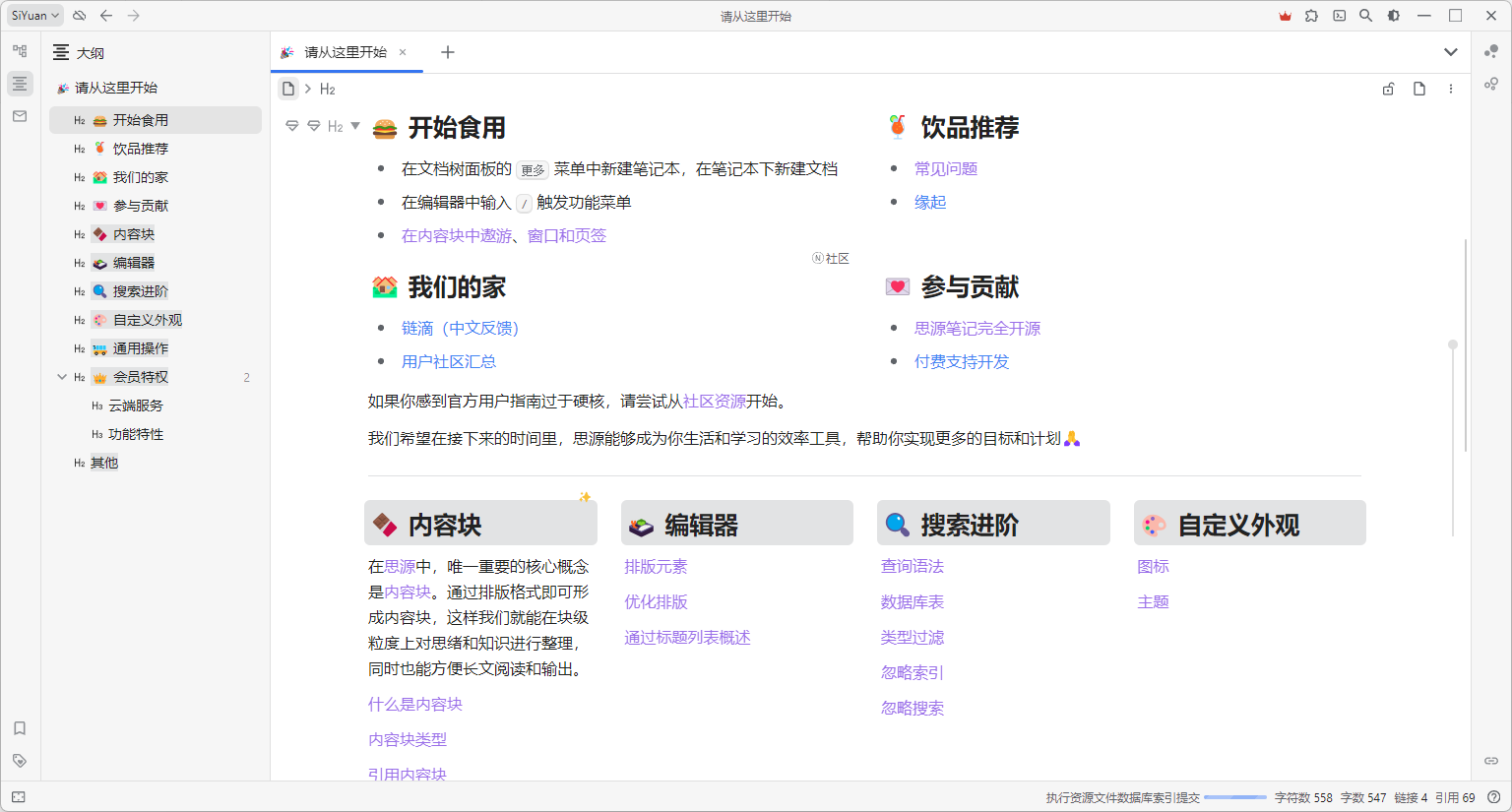Toggle dock visibility from status bar
The height and width of the screenshot is (812, 1512).
coord(19,797)
